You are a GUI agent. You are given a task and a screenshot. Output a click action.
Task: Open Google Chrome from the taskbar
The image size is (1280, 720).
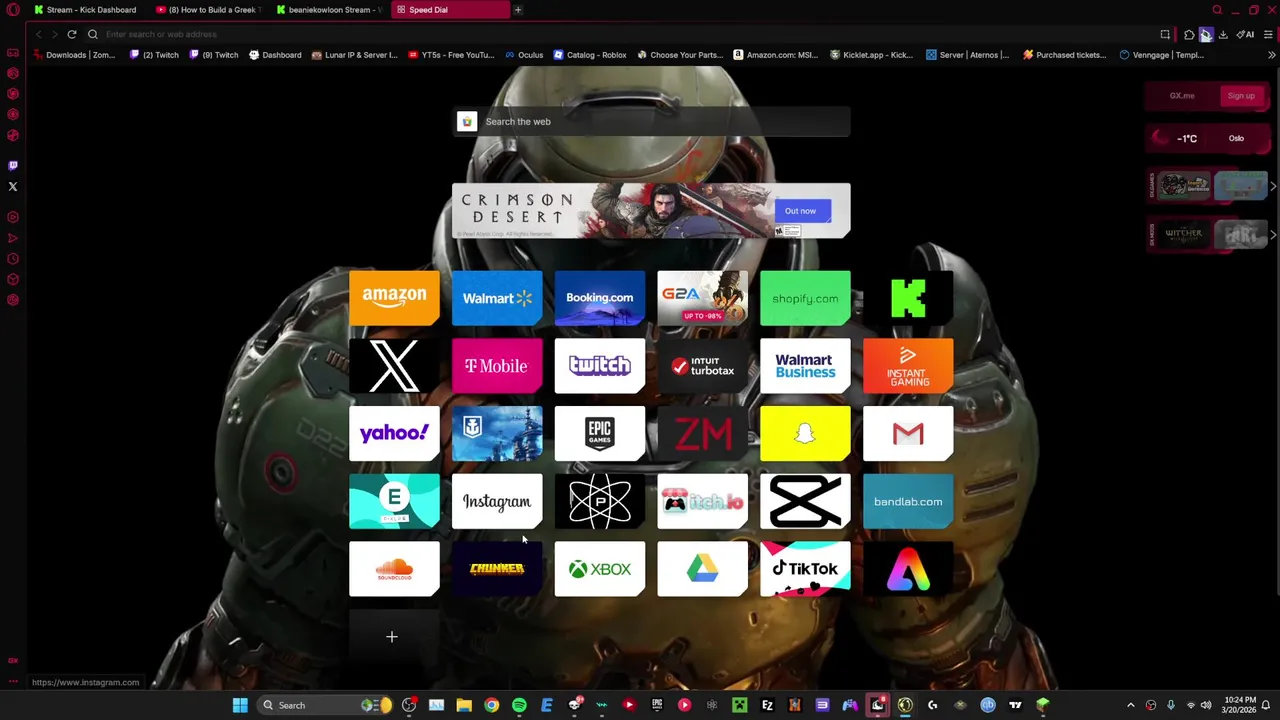491,705
